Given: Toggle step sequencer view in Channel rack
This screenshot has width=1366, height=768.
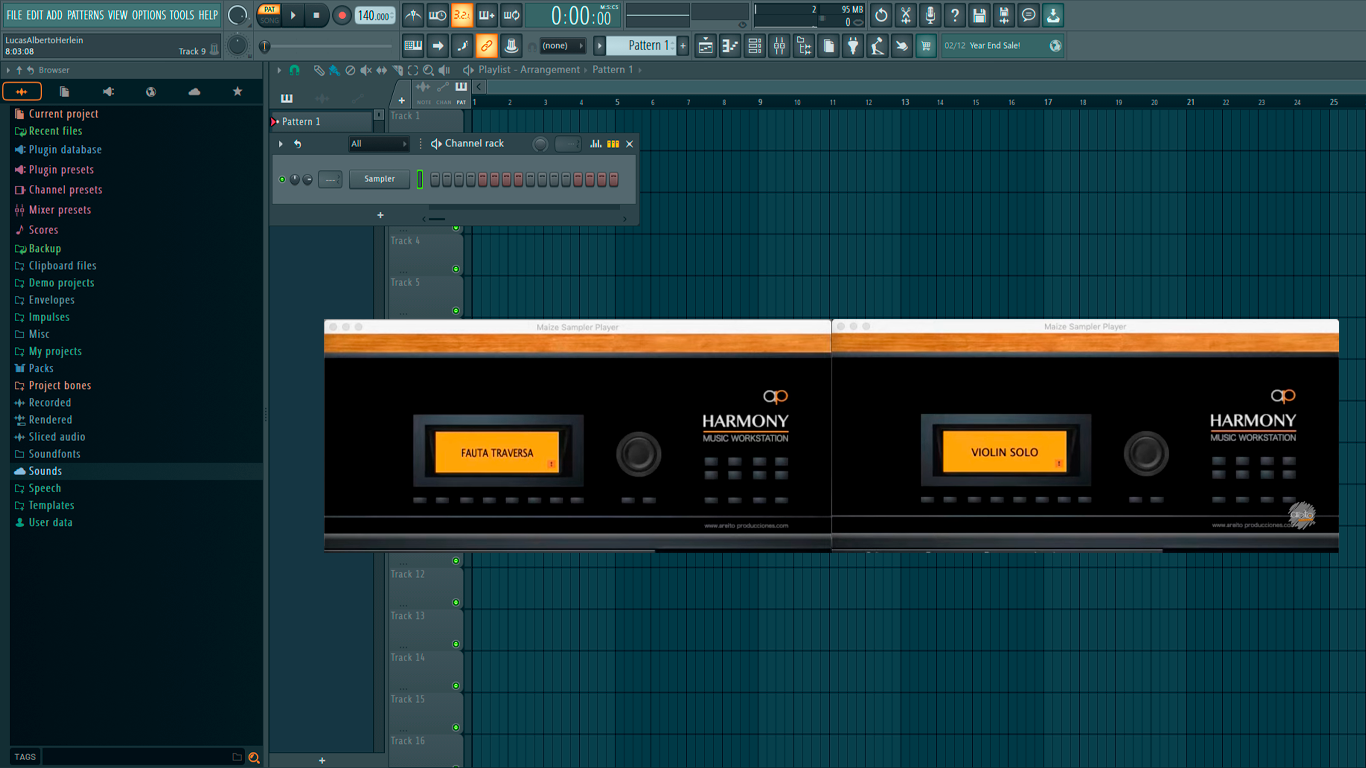Looking at the screenshot, I should click(613, 144).
